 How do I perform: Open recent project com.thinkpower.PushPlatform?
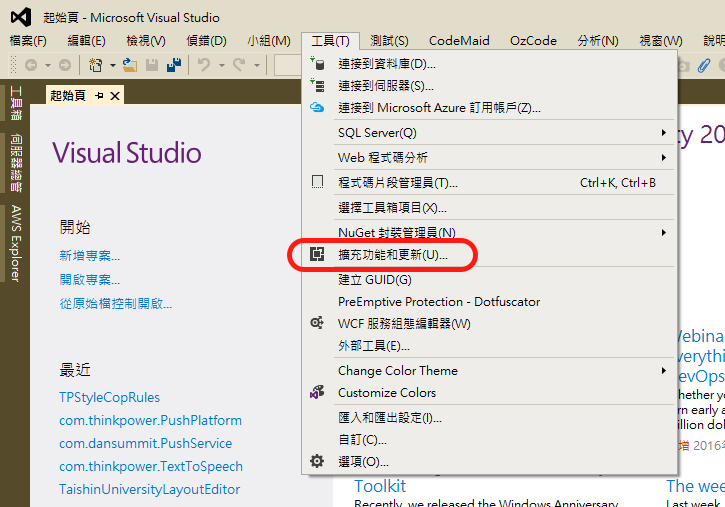coord(150,421)
